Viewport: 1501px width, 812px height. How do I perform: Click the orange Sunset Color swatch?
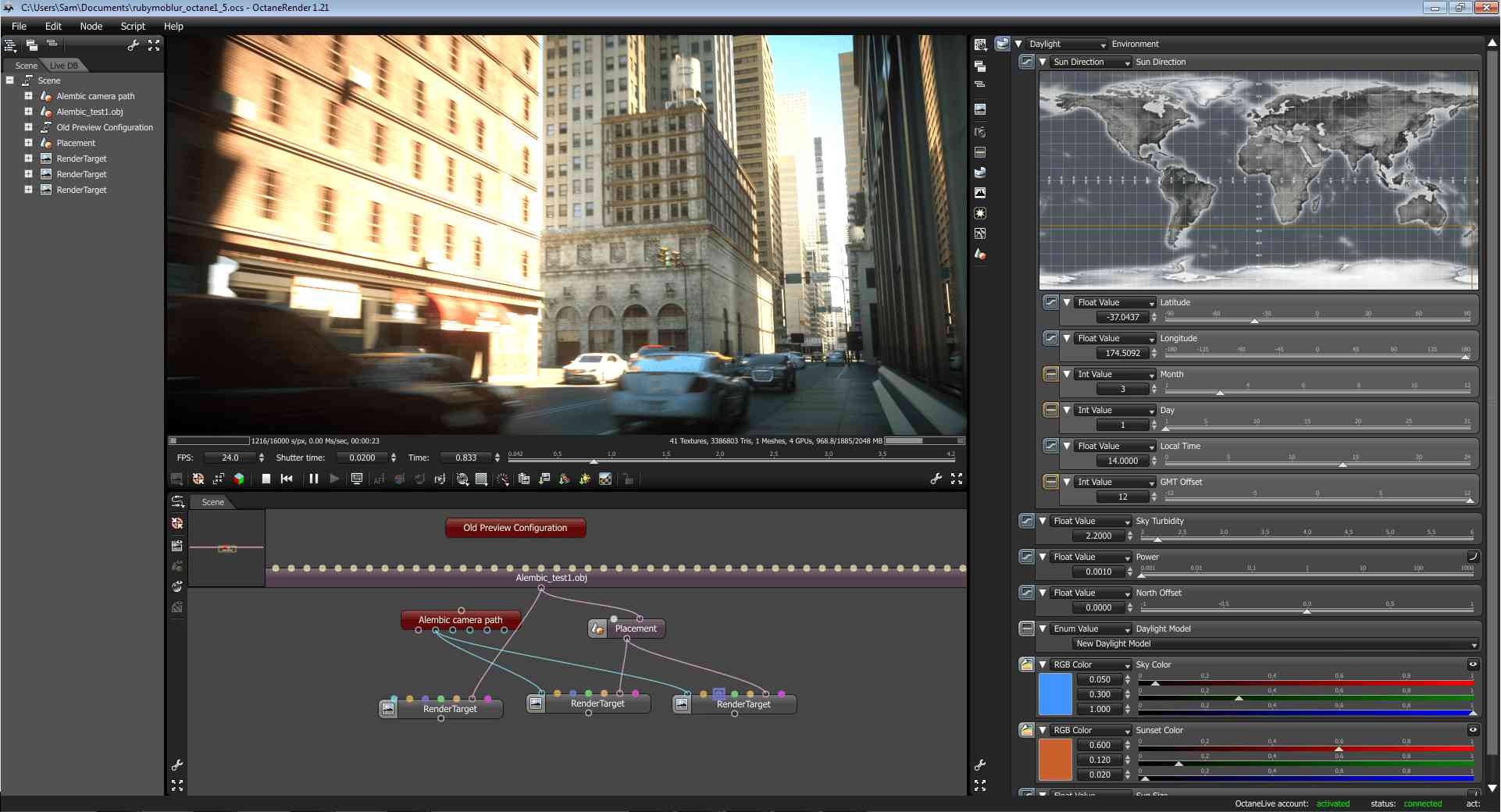(x=1055, y=760)
